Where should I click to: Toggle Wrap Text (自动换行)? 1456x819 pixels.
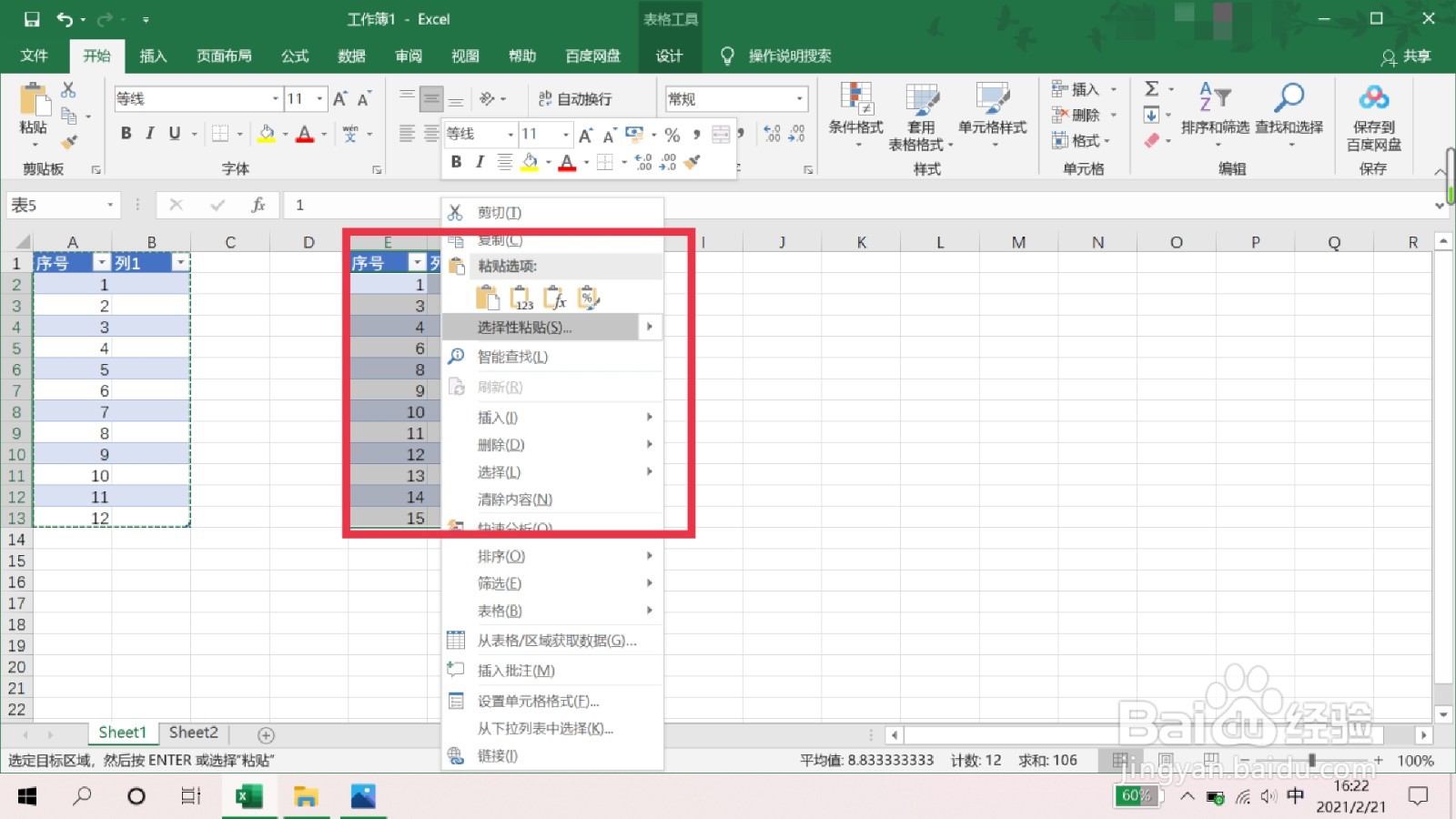tap(575, 98)
